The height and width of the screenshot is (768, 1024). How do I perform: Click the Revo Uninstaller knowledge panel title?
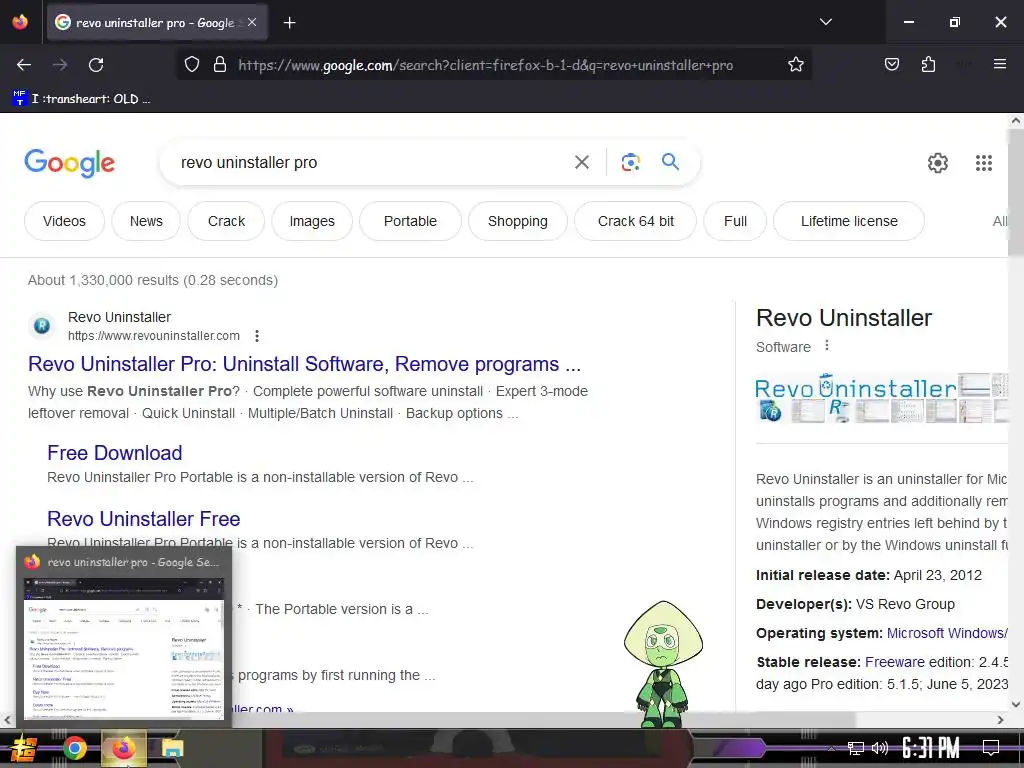(844, 318)
